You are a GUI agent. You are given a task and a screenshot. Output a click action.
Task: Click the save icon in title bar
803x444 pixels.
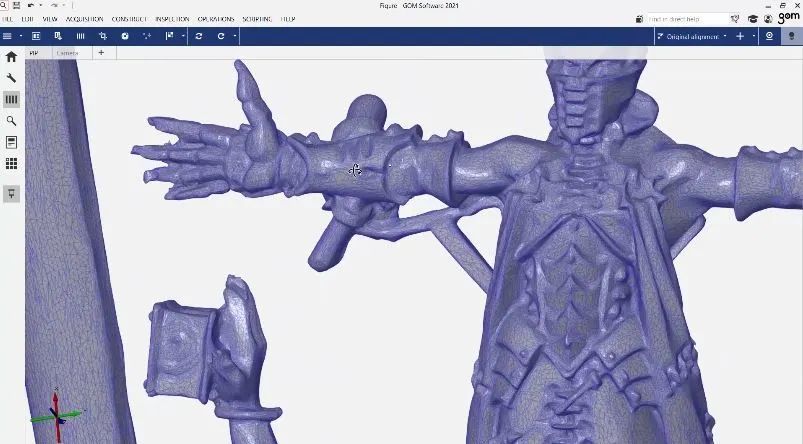coord(16,5)
